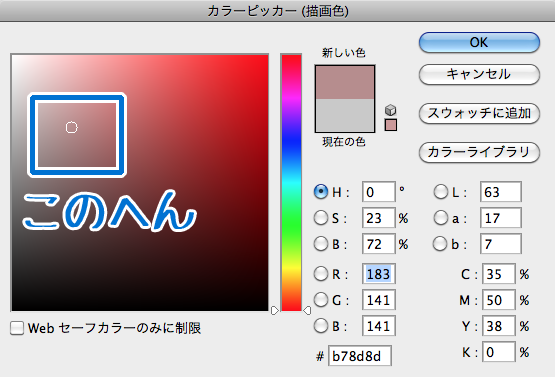Click the 現在の色 gray swatch
The width and height of the screenshot is (555, 377).
click(x=345, y=115)
